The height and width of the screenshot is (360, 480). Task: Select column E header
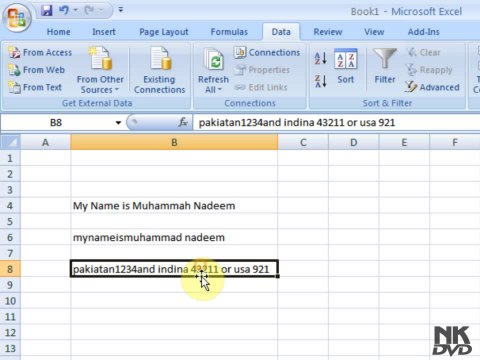404,142
